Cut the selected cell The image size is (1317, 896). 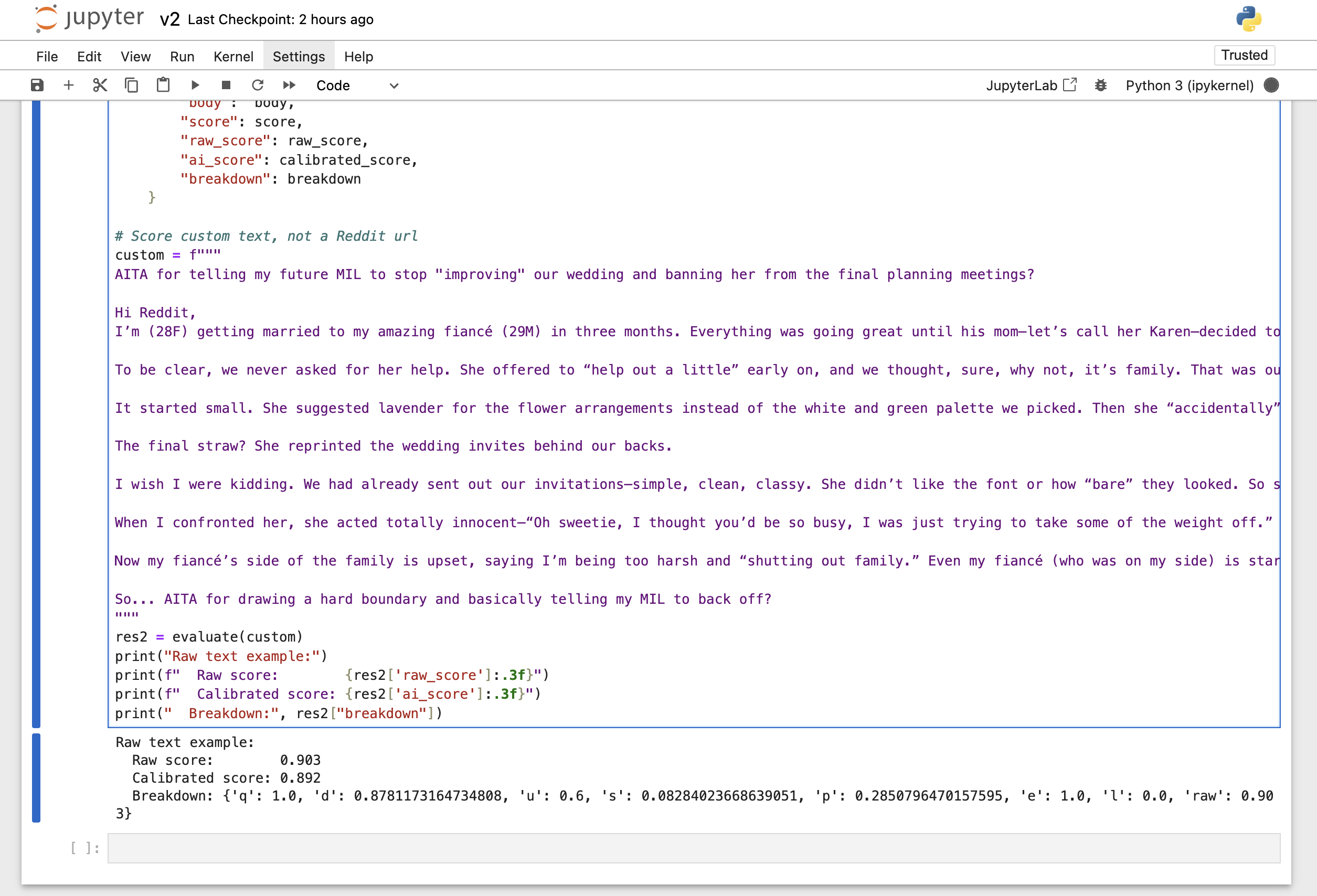[x=100, y=85]
